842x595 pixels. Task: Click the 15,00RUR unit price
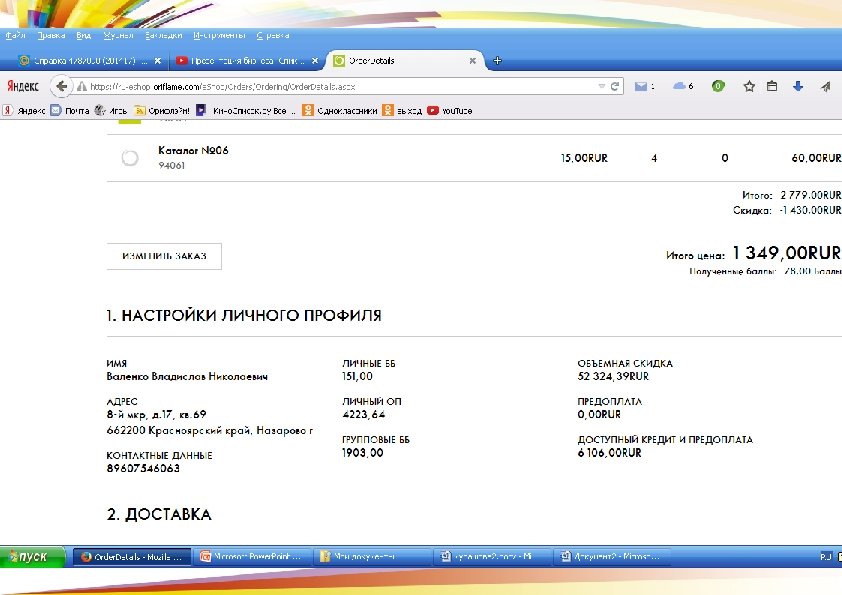coord(584,158)
